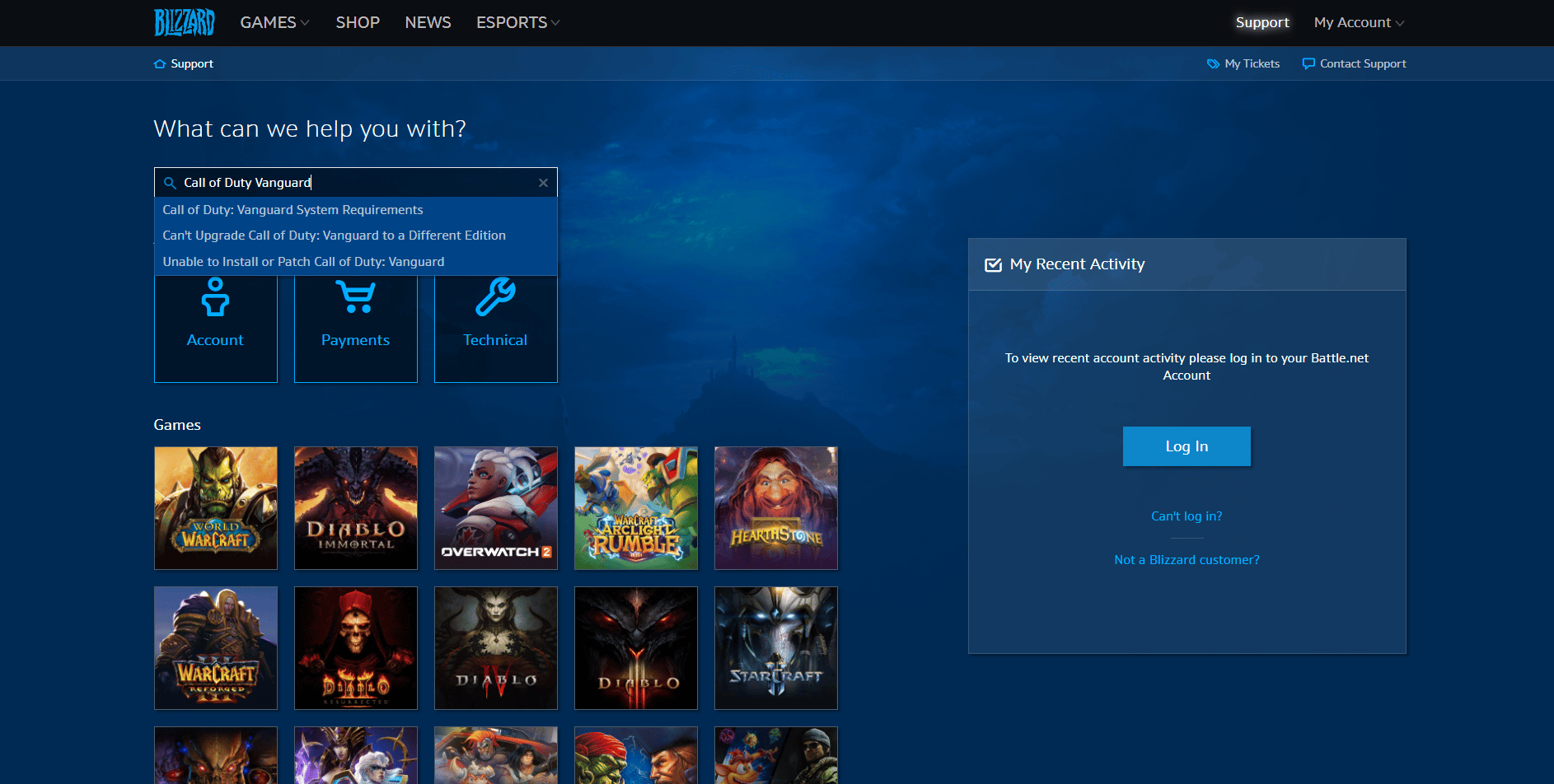Click the 'To view recent account activity' message

tap(1187, 366)
